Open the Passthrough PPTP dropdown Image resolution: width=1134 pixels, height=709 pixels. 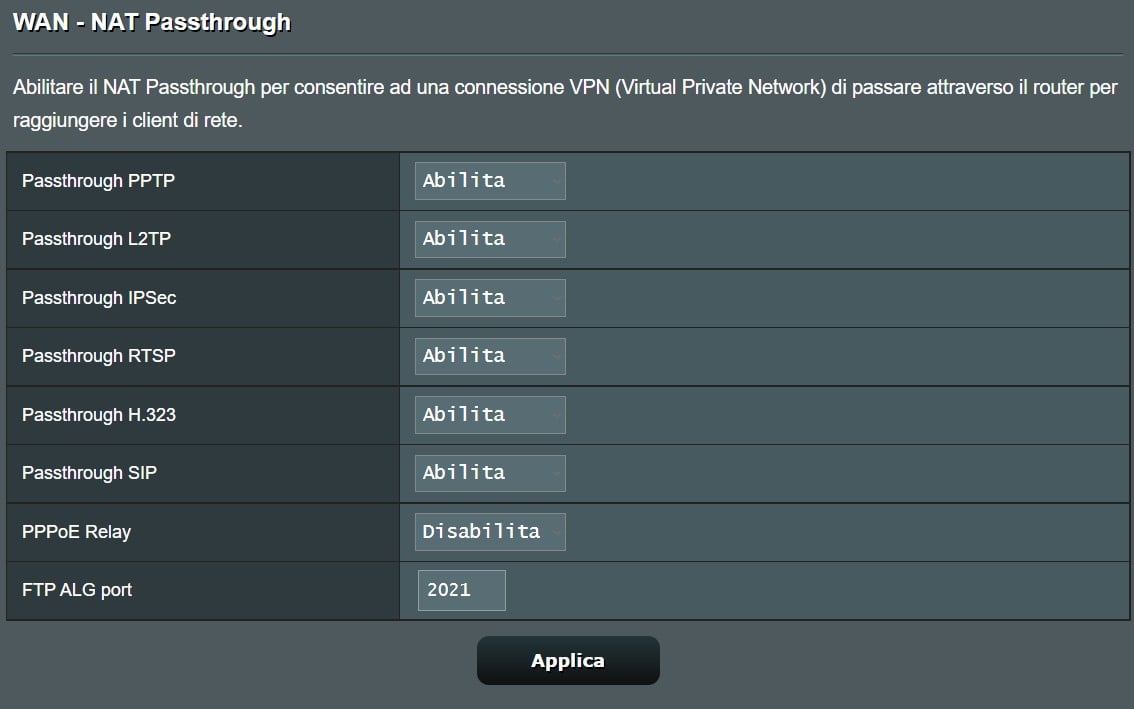pos(490,181)
